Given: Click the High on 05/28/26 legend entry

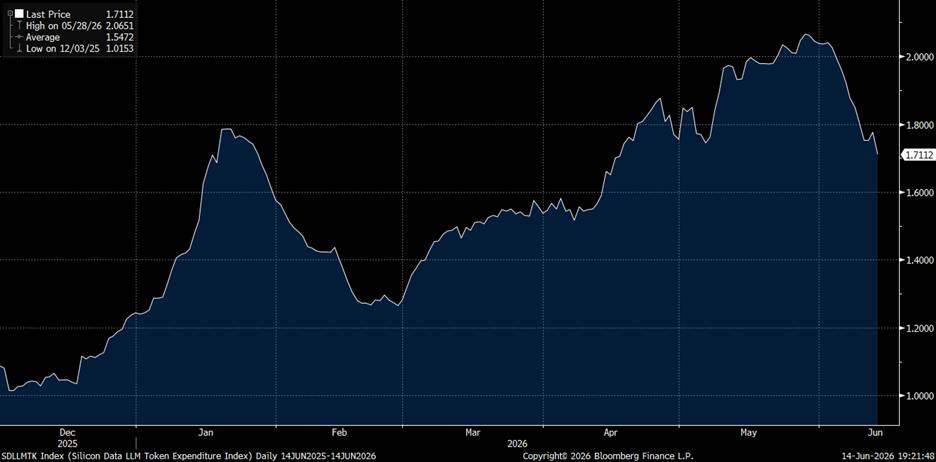Looking at the screenshot, I should coord(80,26).
